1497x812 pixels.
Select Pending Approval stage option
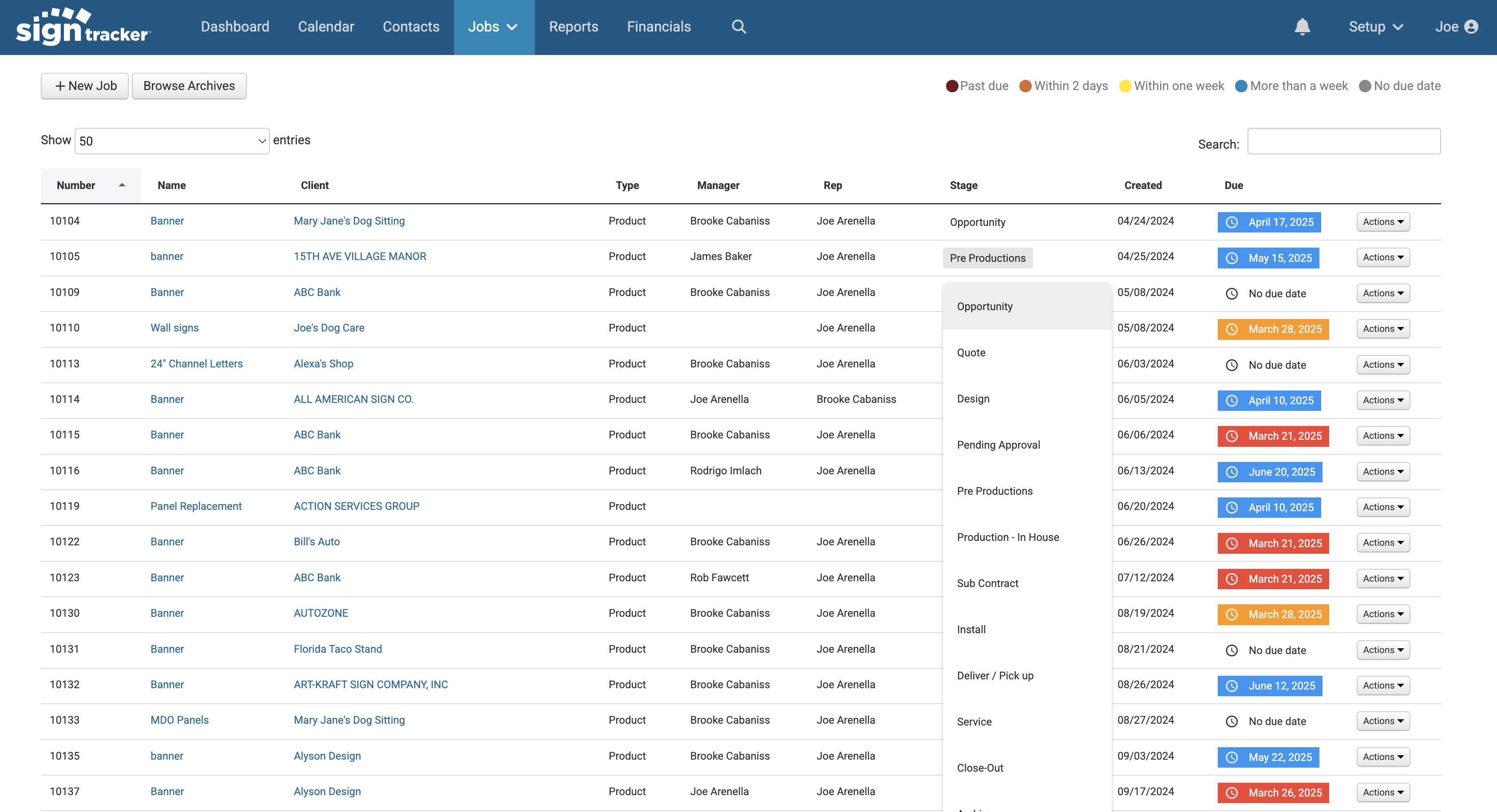pos(1027,445)
